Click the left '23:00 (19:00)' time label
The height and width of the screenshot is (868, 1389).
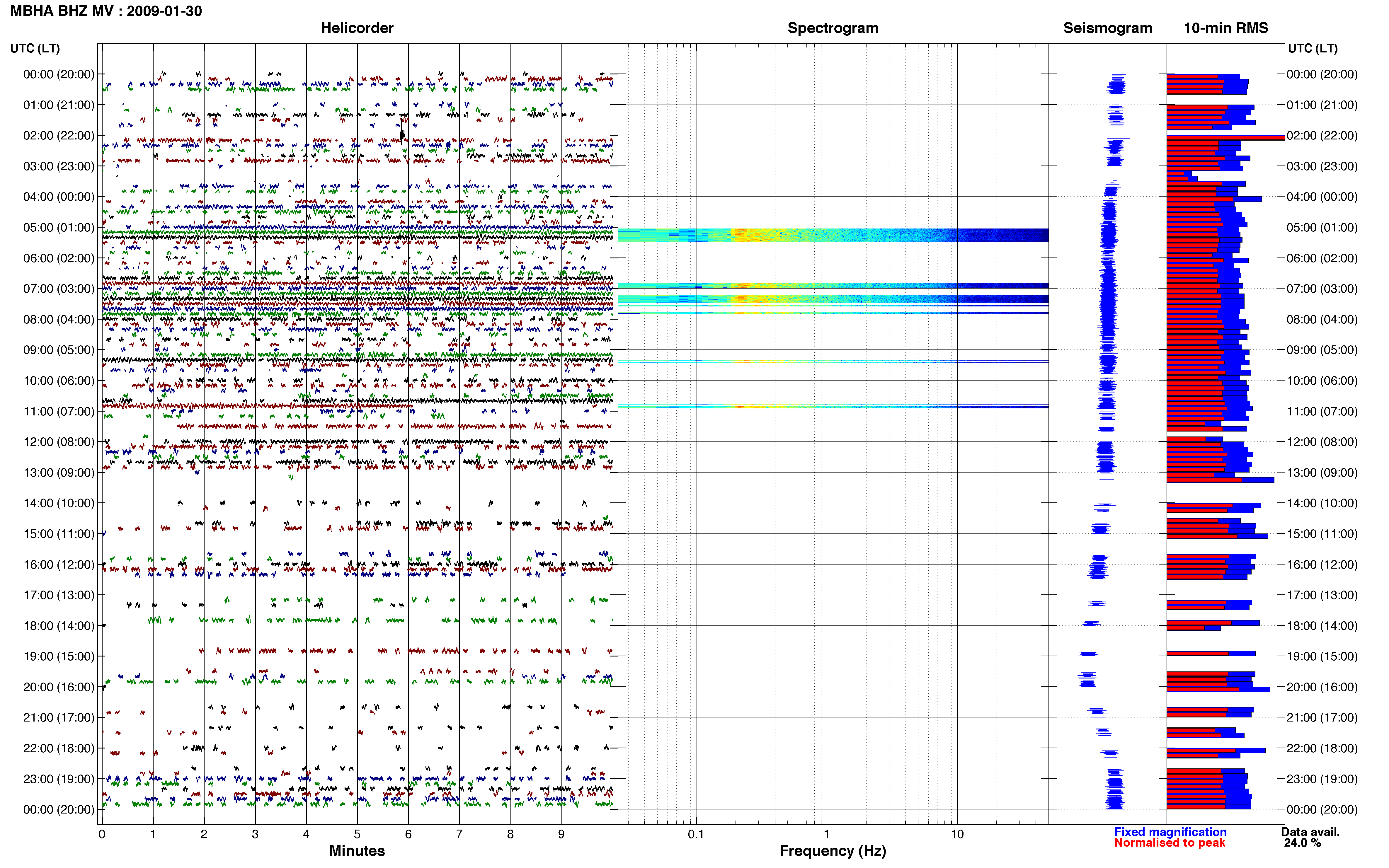pyautogui.click(x=59, y=779)
